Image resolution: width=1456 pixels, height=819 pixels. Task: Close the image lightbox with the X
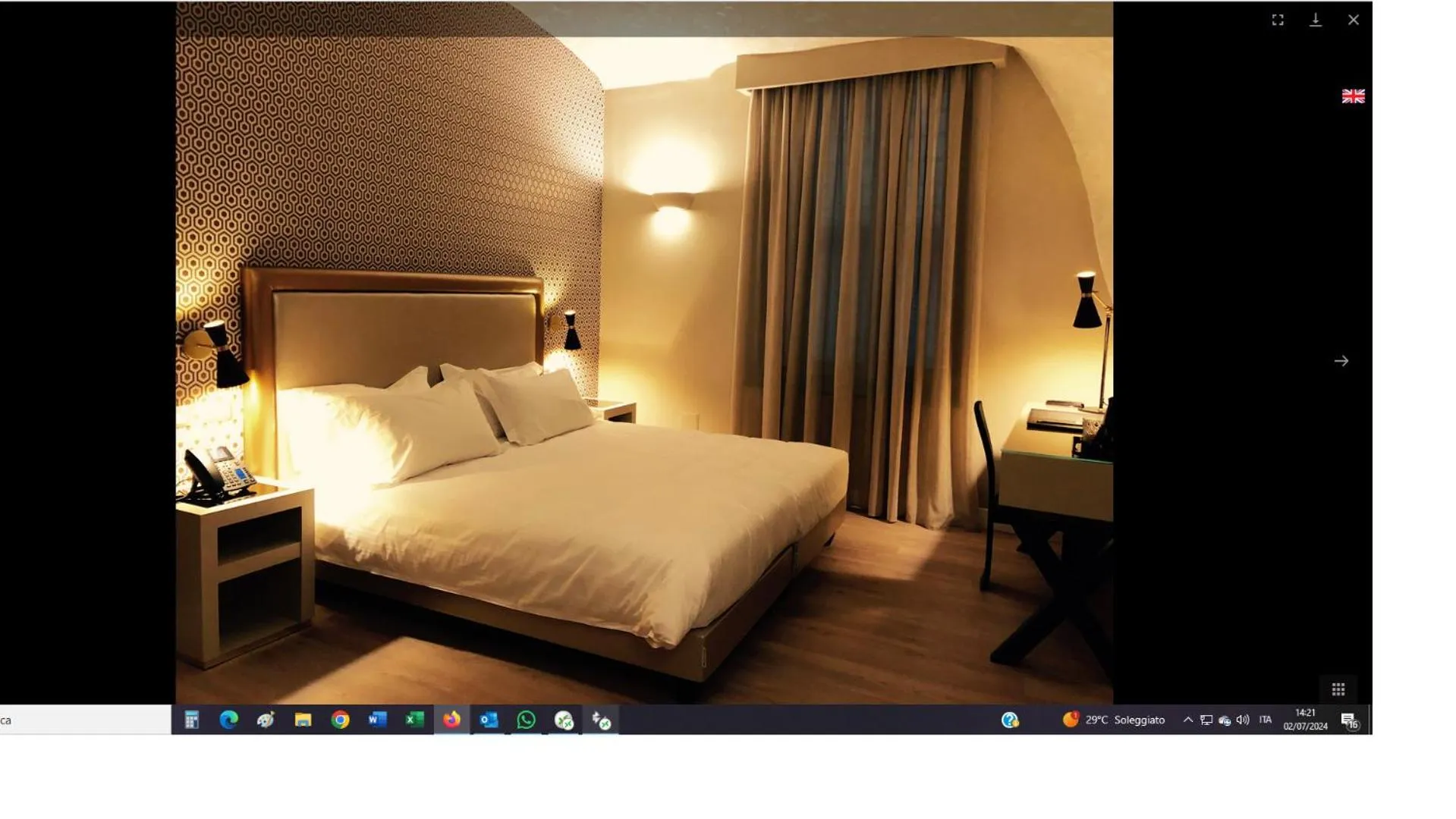point(1353,20)
